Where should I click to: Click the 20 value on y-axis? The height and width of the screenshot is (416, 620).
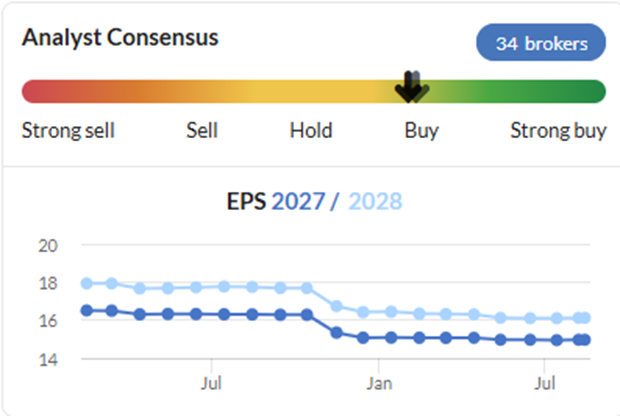(x=48, y=246)
